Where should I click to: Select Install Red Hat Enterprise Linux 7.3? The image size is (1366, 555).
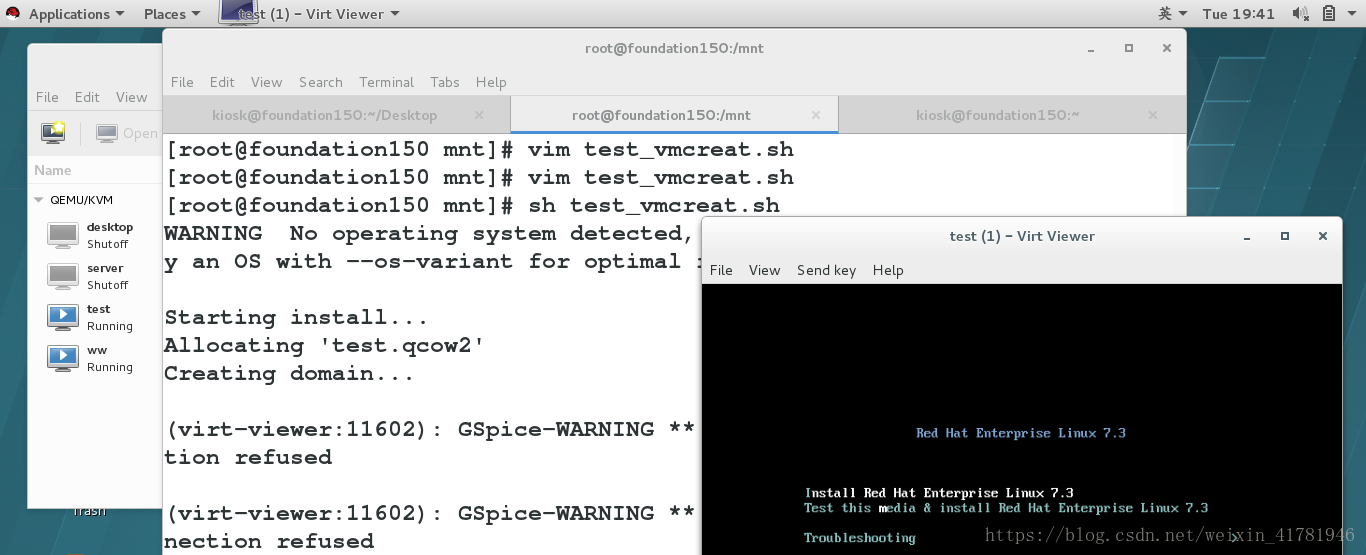pos(939,493)
